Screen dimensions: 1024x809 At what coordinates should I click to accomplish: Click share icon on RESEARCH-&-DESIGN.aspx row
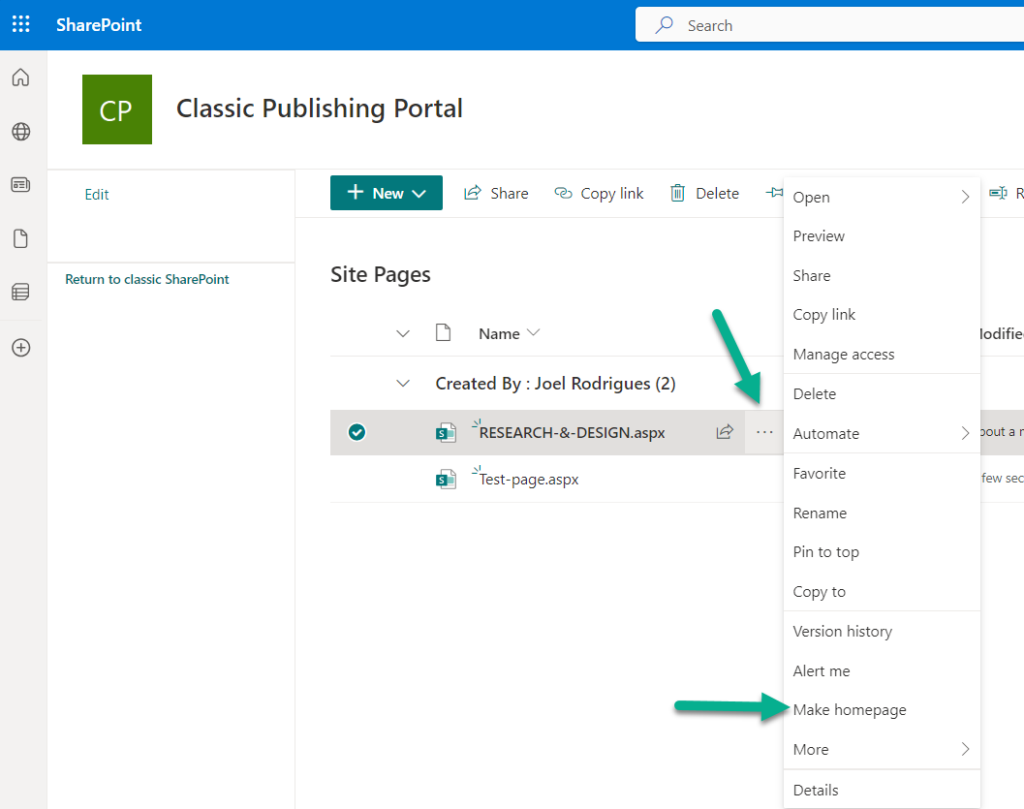click(x=724, y=432)
